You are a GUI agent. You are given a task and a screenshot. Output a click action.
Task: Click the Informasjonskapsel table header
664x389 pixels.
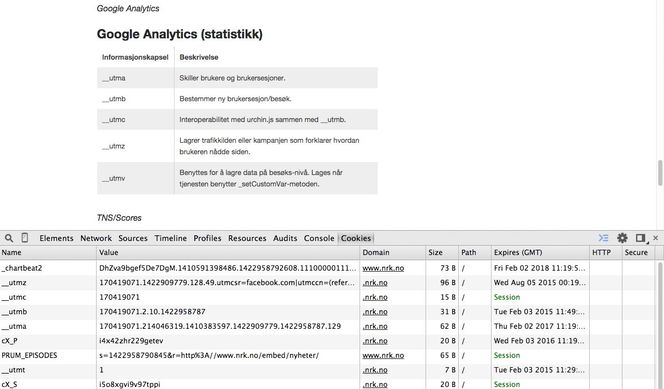point(135,57)
